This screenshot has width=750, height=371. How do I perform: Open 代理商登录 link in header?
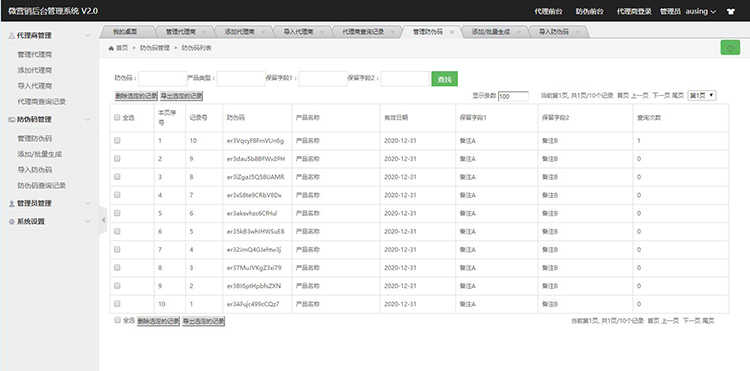tap(634, 11)
